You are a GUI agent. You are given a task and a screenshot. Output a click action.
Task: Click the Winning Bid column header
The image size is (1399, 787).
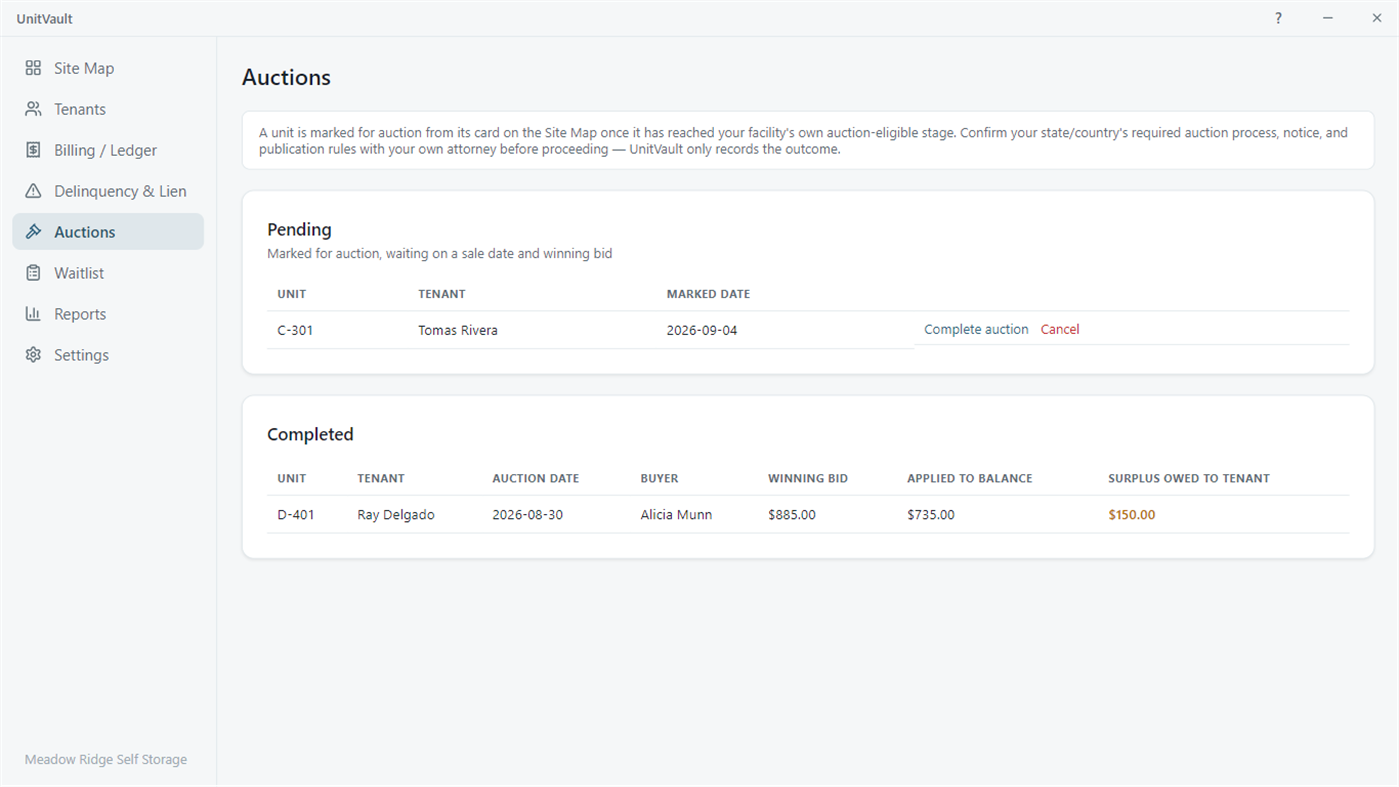808,478
